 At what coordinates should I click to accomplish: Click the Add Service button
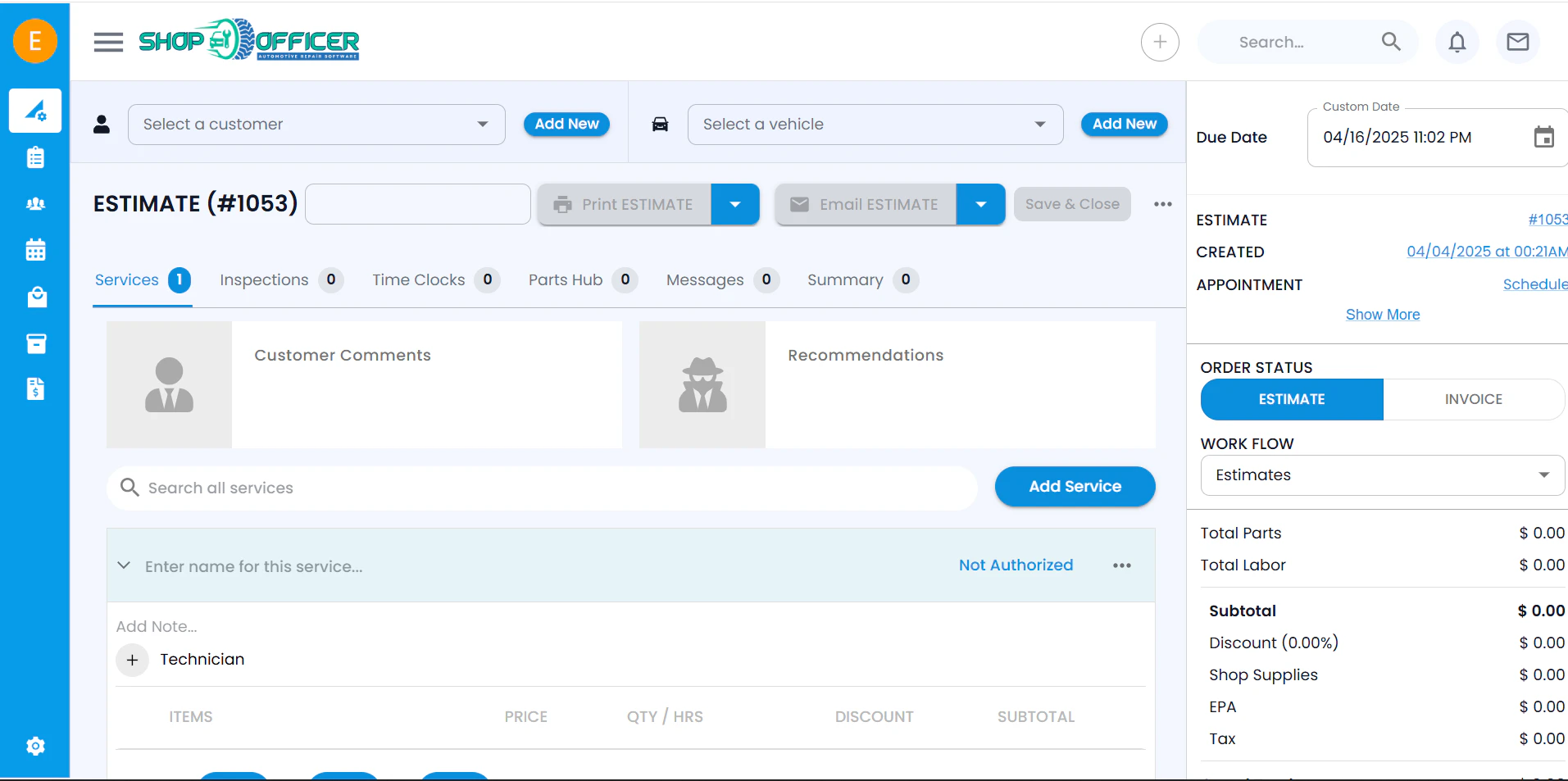tap(1075, 486)
